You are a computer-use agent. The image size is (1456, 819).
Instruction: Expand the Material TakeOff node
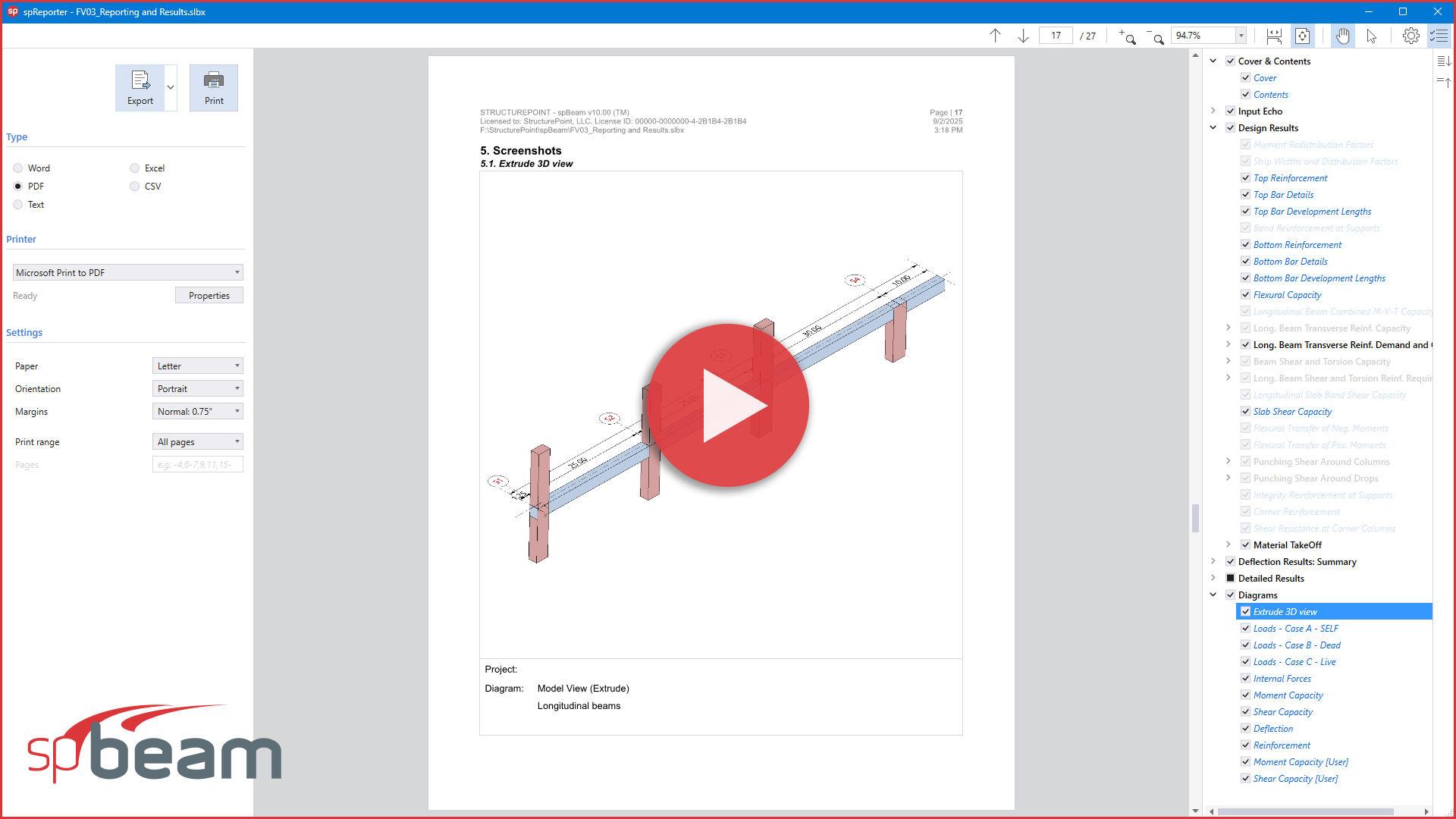[1228, 545]
